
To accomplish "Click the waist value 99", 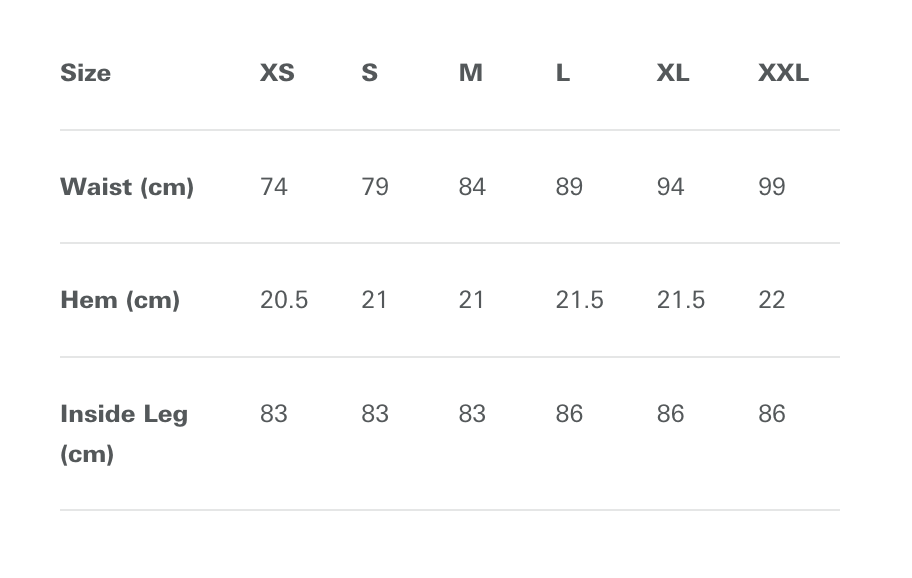I will [x=772, y=187].
